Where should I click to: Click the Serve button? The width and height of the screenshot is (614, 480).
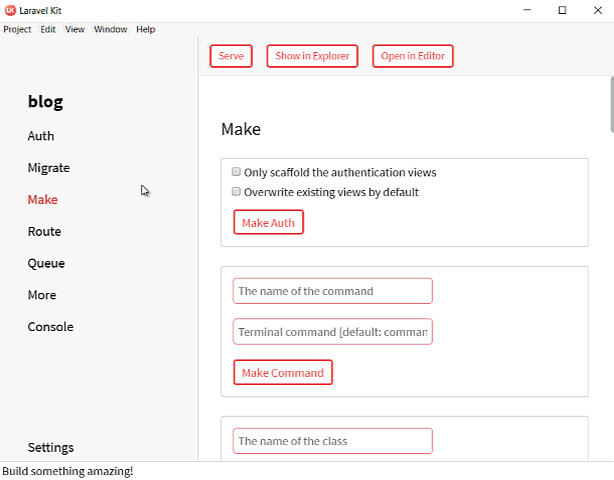click(231, 56)
